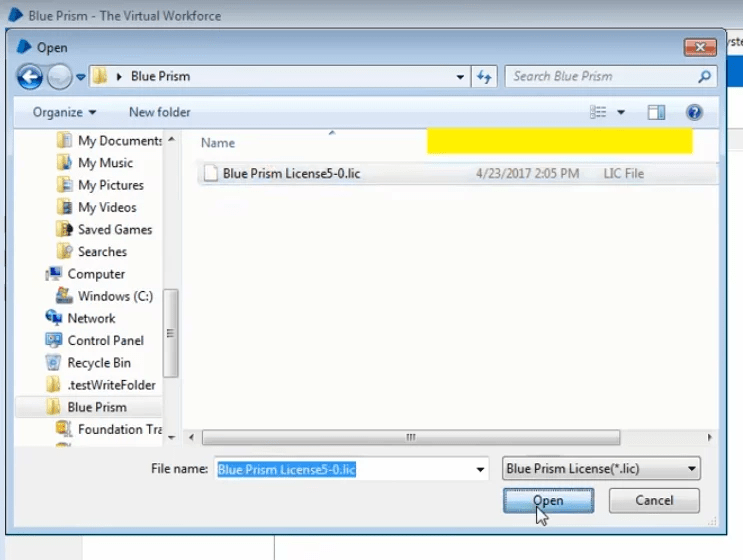Click the New folder button
Viewport: 743px width, 560px height.
click(x=160, y=112)
